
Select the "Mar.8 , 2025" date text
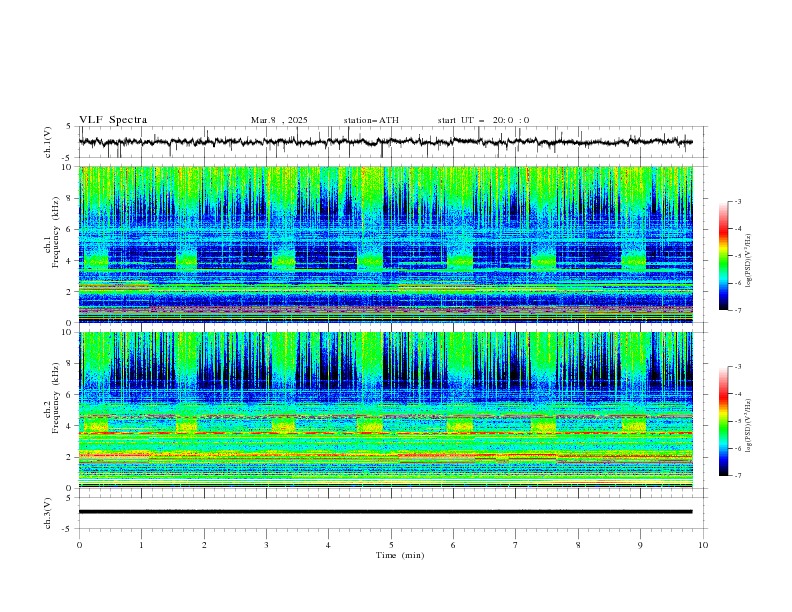(279, 120)
